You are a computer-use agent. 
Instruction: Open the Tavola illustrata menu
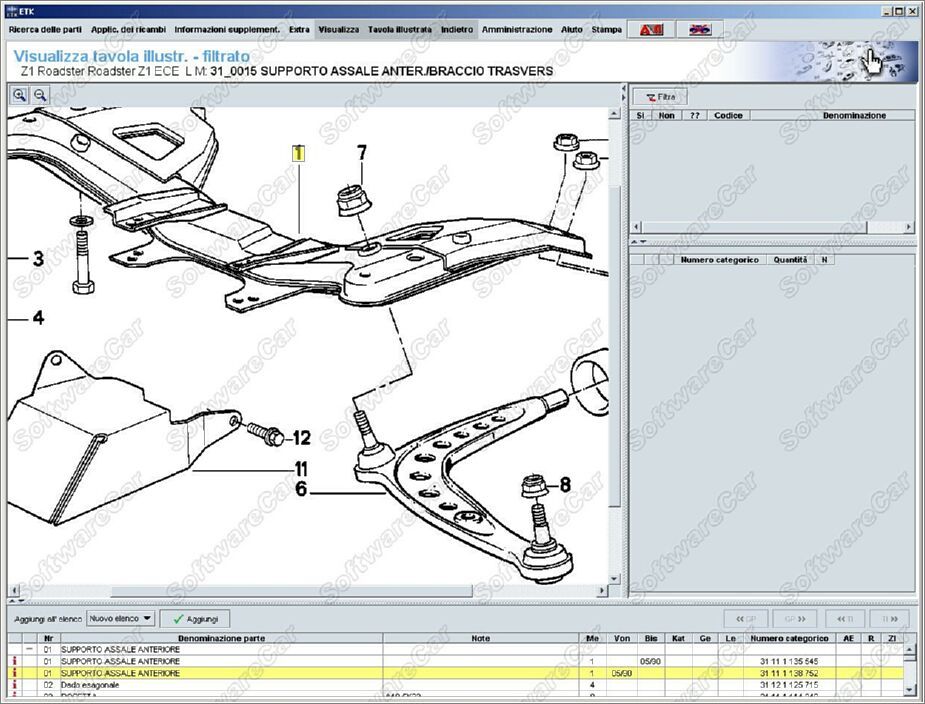coord(399,30)
